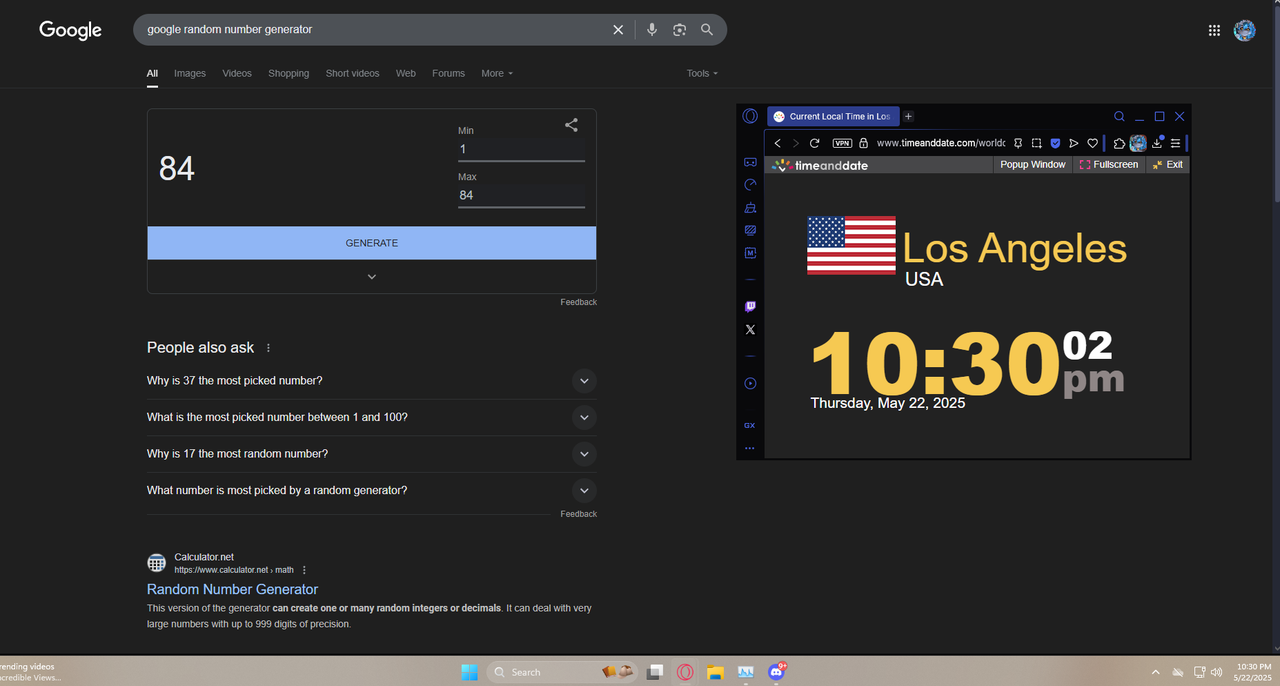
Task: Click the Google search input
Action: 375,30
